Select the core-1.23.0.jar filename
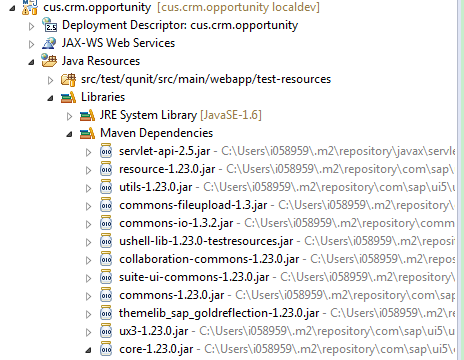The width and height of the screenshot is (464, 360). (x=156, y=349)
